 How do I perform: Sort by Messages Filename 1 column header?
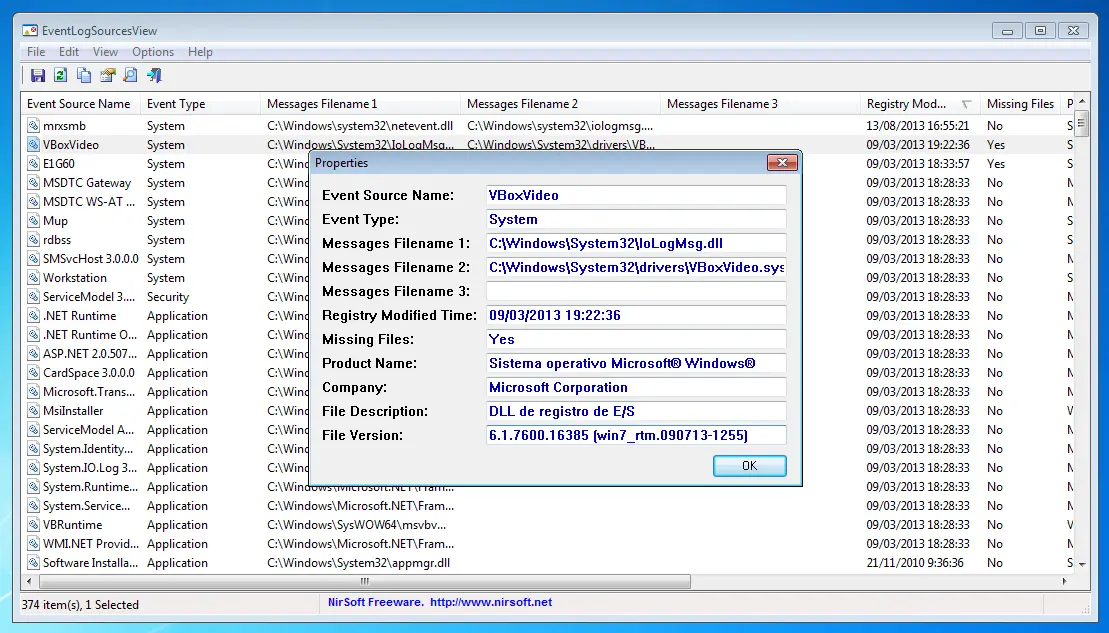click(x=361, y=104)
